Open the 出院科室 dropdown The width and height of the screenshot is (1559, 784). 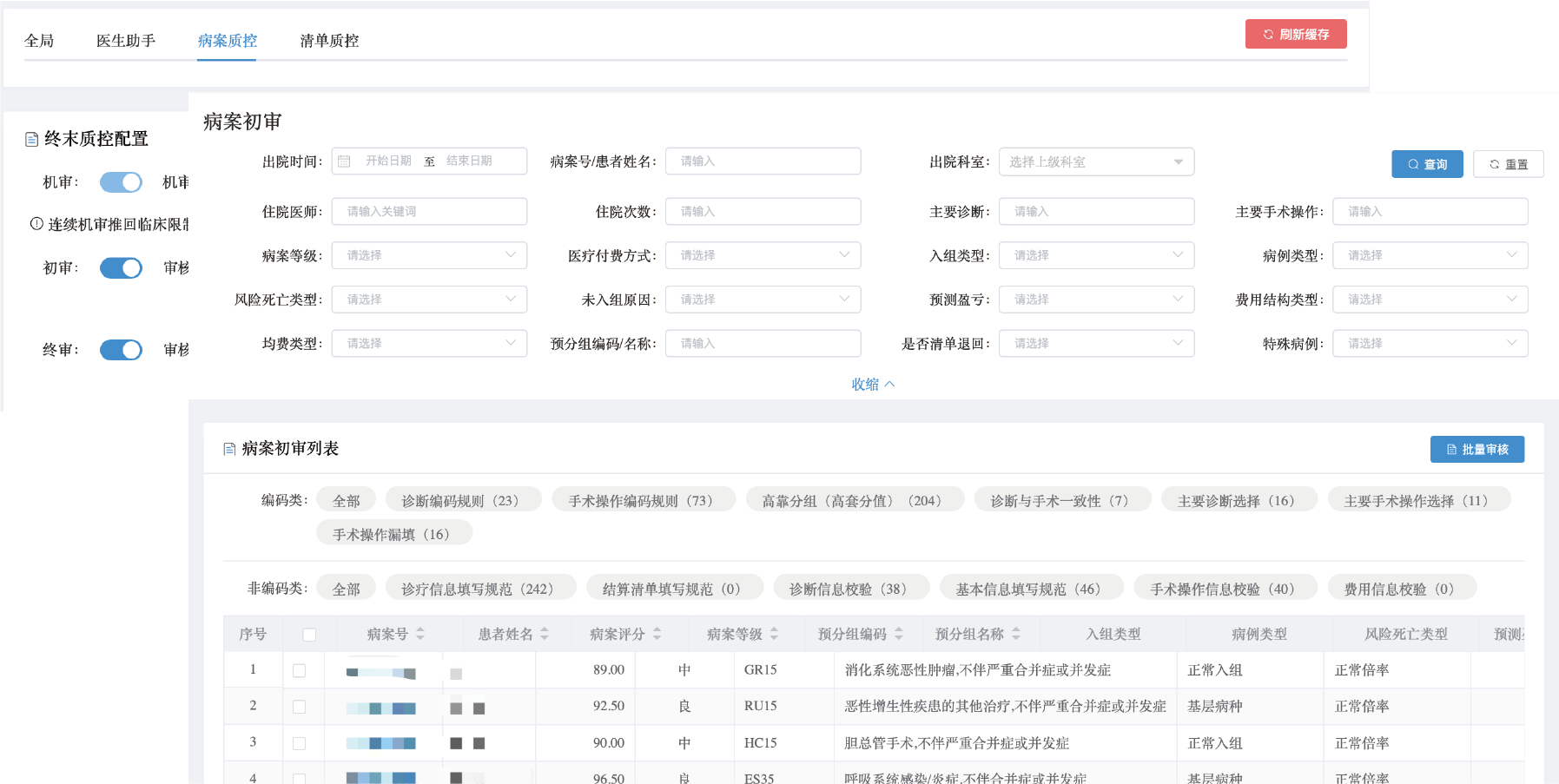pos(1096,161)
